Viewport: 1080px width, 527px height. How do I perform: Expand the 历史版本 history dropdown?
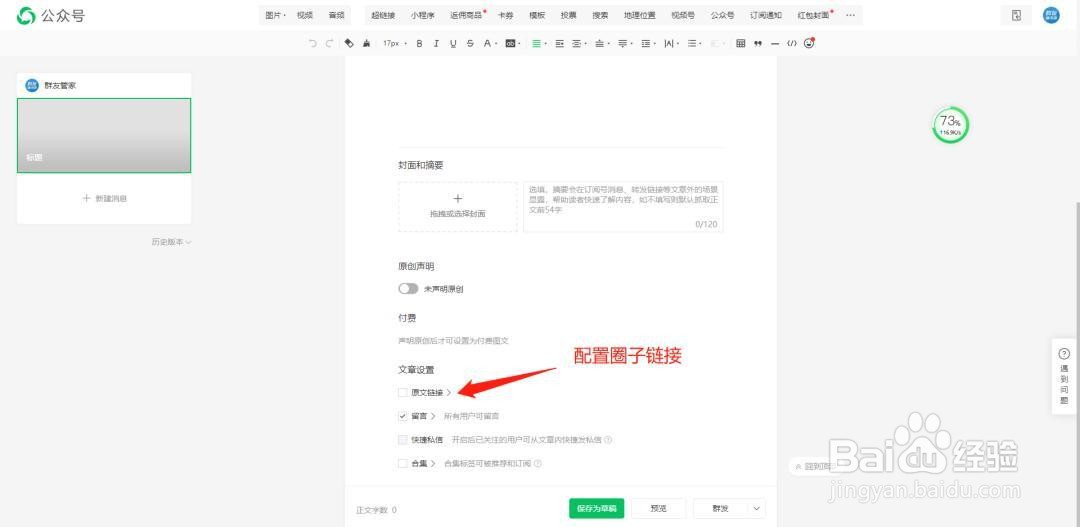pos(172,242)
